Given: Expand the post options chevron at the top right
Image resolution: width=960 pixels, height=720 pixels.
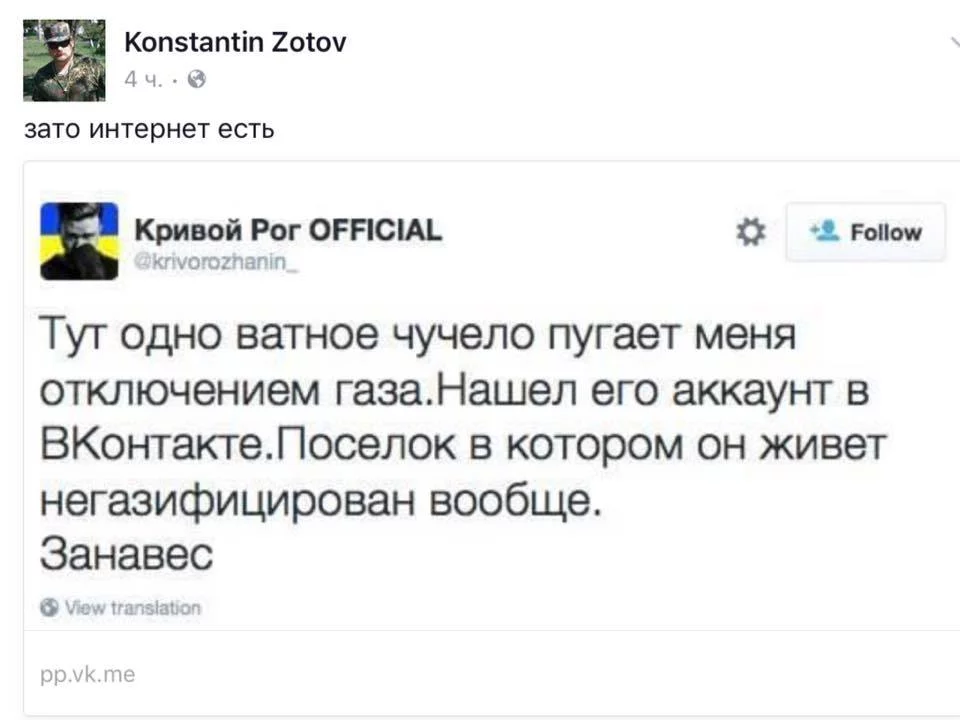Looking at the screenshot, I should click(x=954, y=43).
